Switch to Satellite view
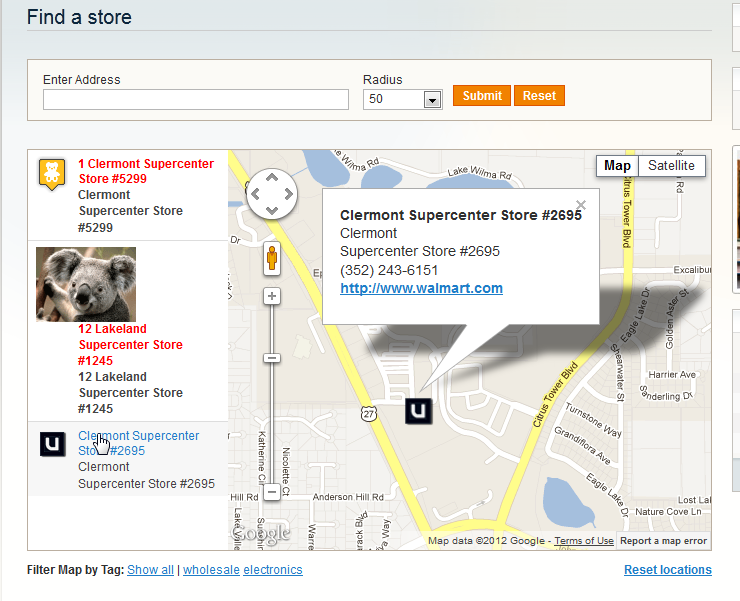Viewport: 740px width, 601px height. click(x=672, y=166)
